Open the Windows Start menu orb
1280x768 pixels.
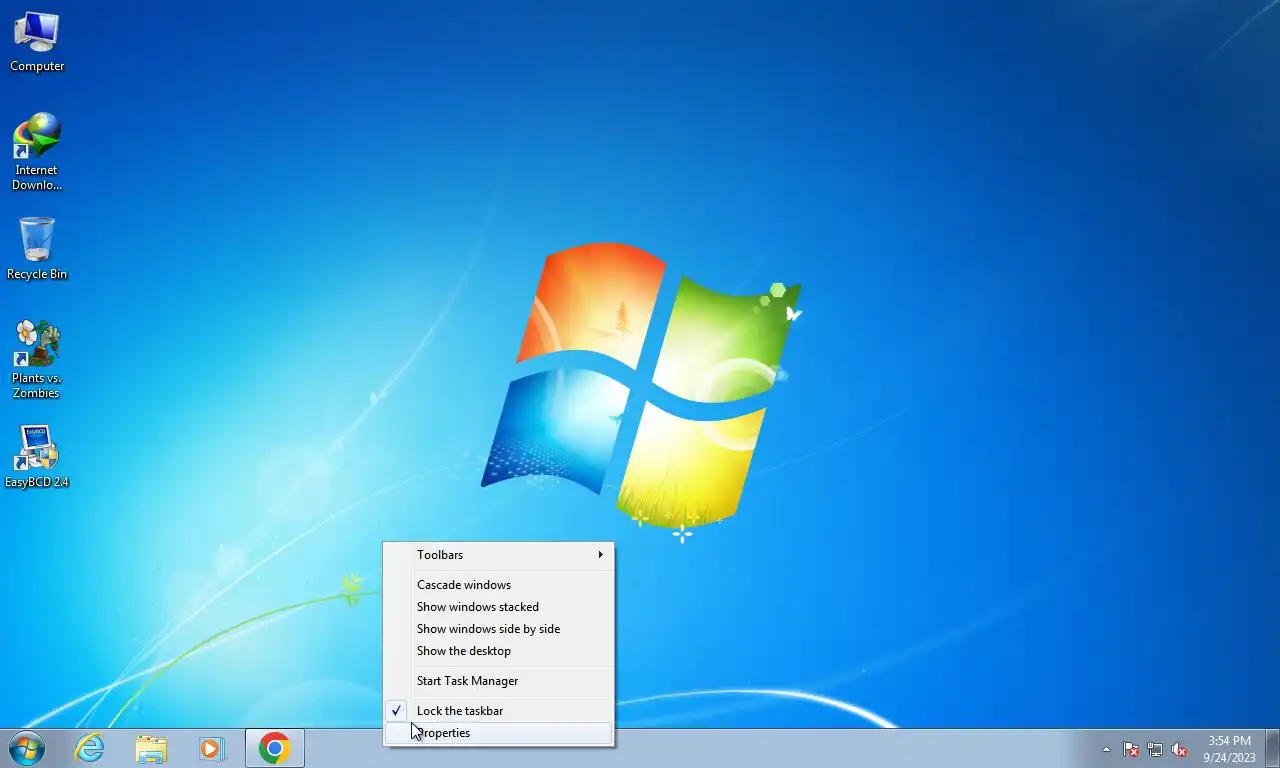click(27, 748)
